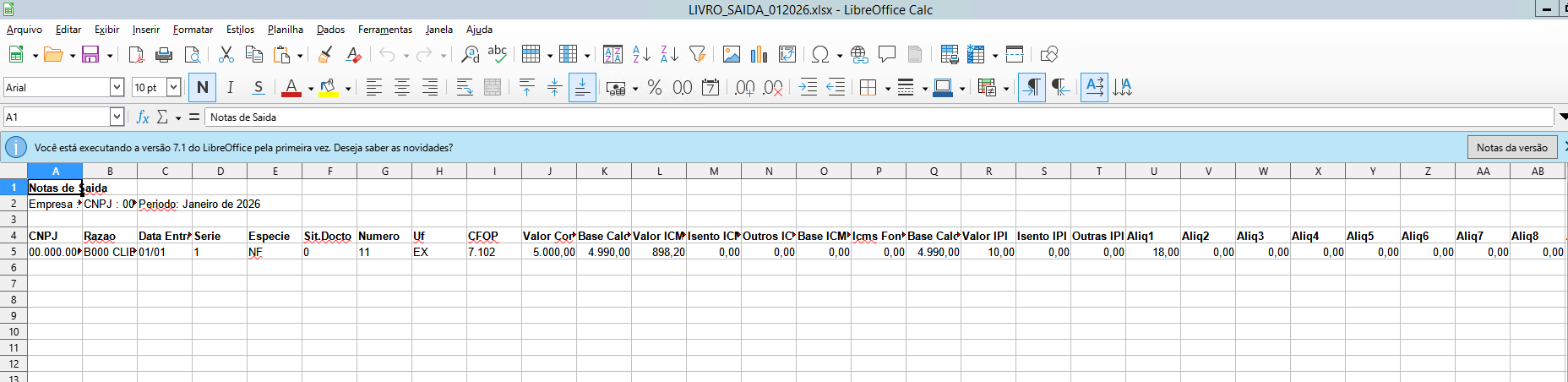Expand the Arial font name dropdown
The image size is (1568, 382).
pyautogui.click(x=117, y=87)
